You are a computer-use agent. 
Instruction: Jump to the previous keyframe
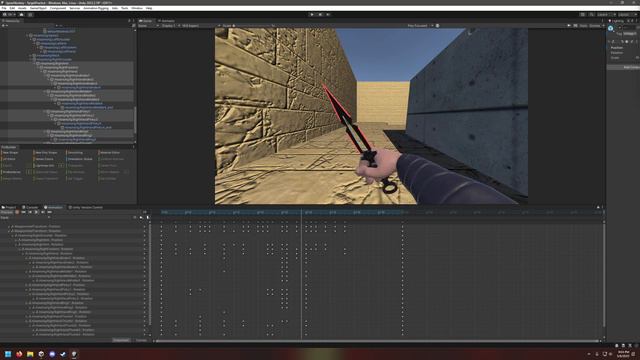pyautogui.click(x=30, y=212)
